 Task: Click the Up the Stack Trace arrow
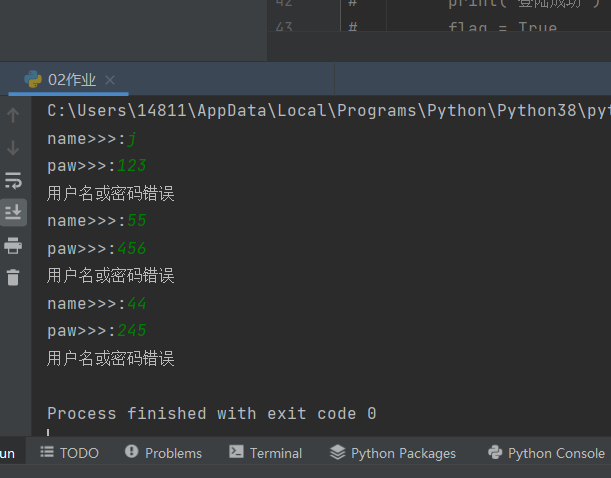tap(13, 115)
